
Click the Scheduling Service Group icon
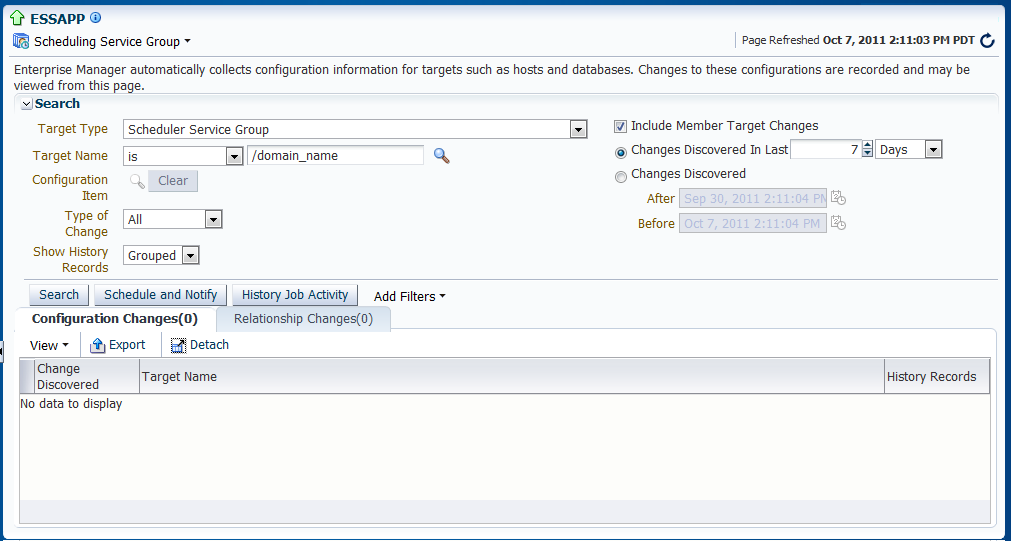[x=21, y=41]
